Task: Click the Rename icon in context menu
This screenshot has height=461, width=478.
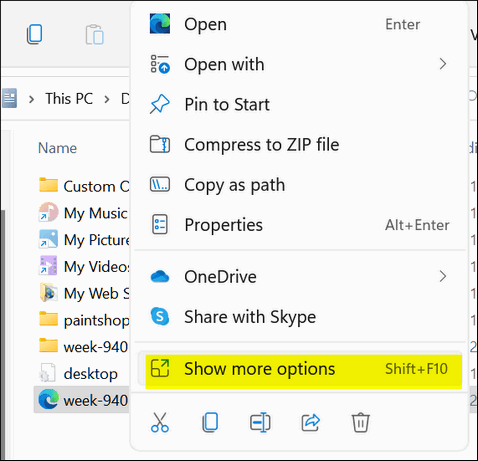Action: 260,422
